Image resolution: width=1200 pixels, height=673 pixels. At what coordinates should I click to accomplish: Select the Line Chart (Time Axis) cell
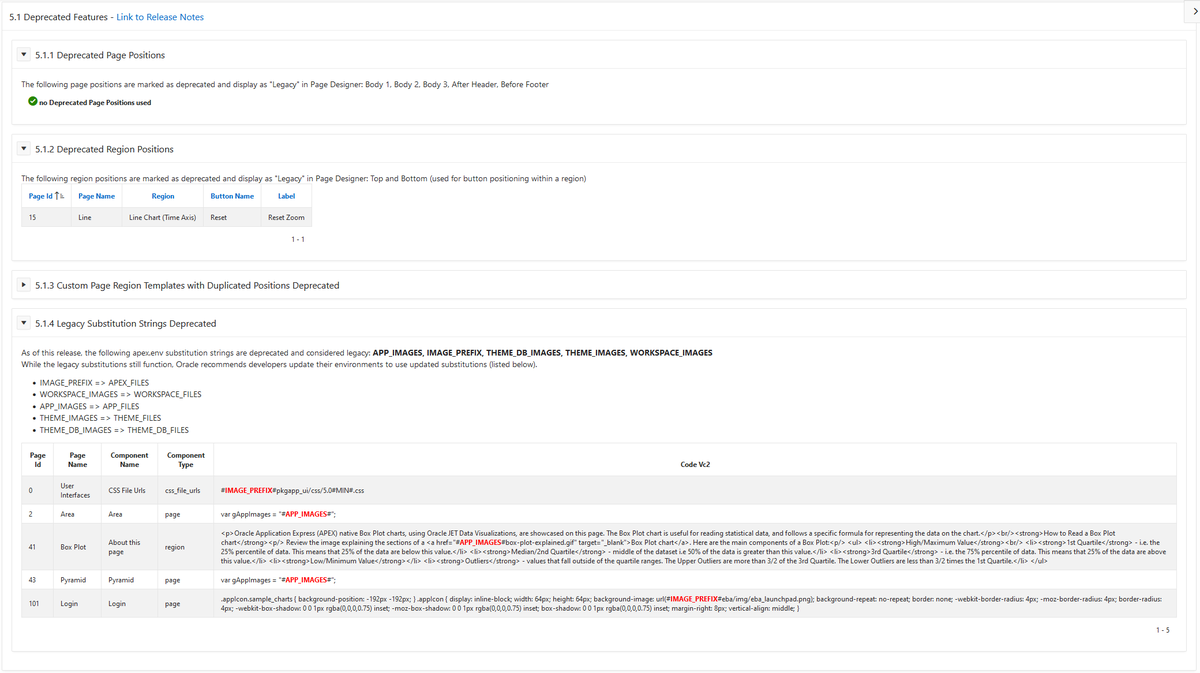(x=162, y=217)
